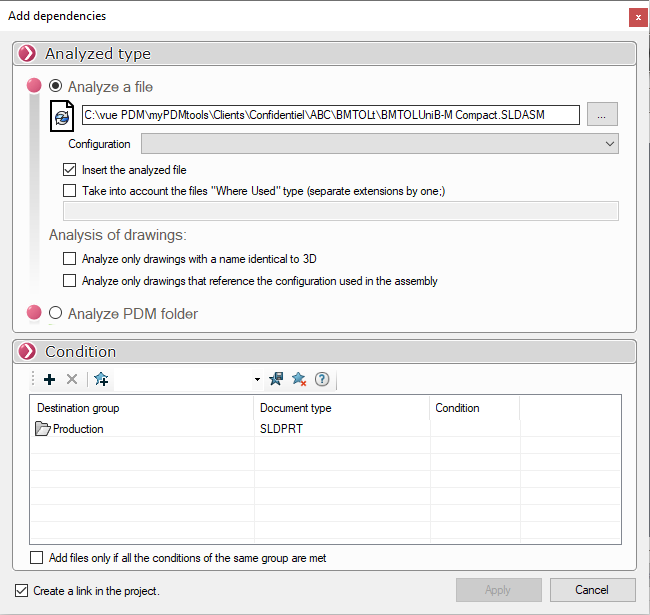
Task: Click the save favorite icon
Action: [276, 379]
